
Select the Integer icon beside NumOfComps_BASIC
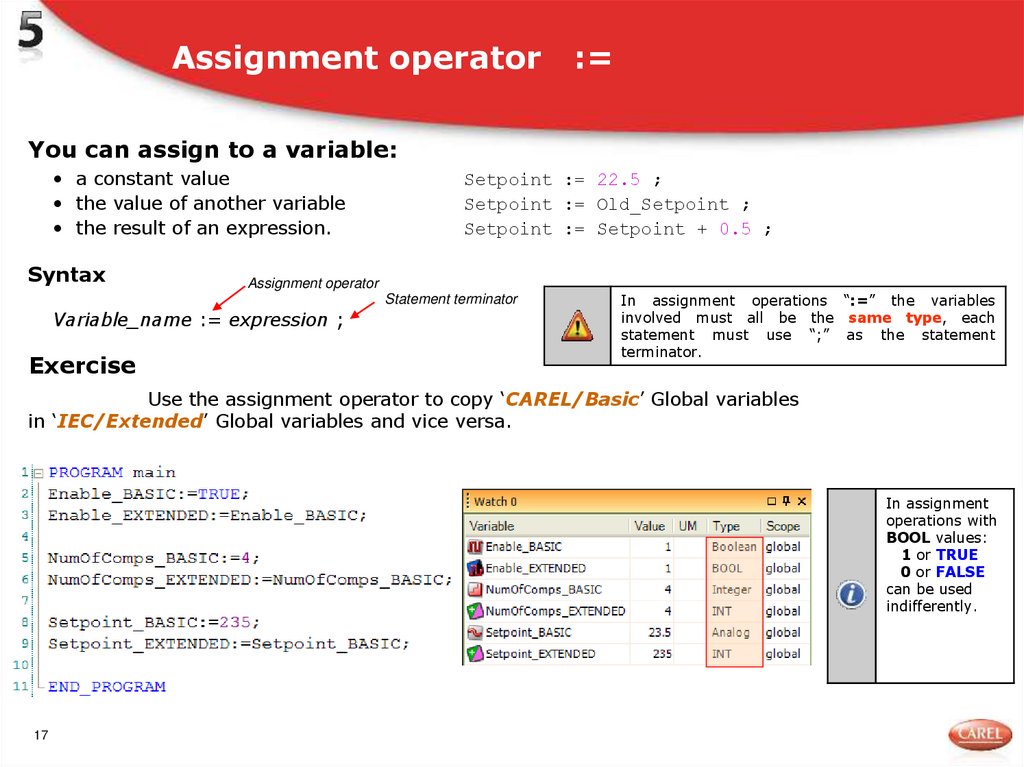[x=474, y=588]
